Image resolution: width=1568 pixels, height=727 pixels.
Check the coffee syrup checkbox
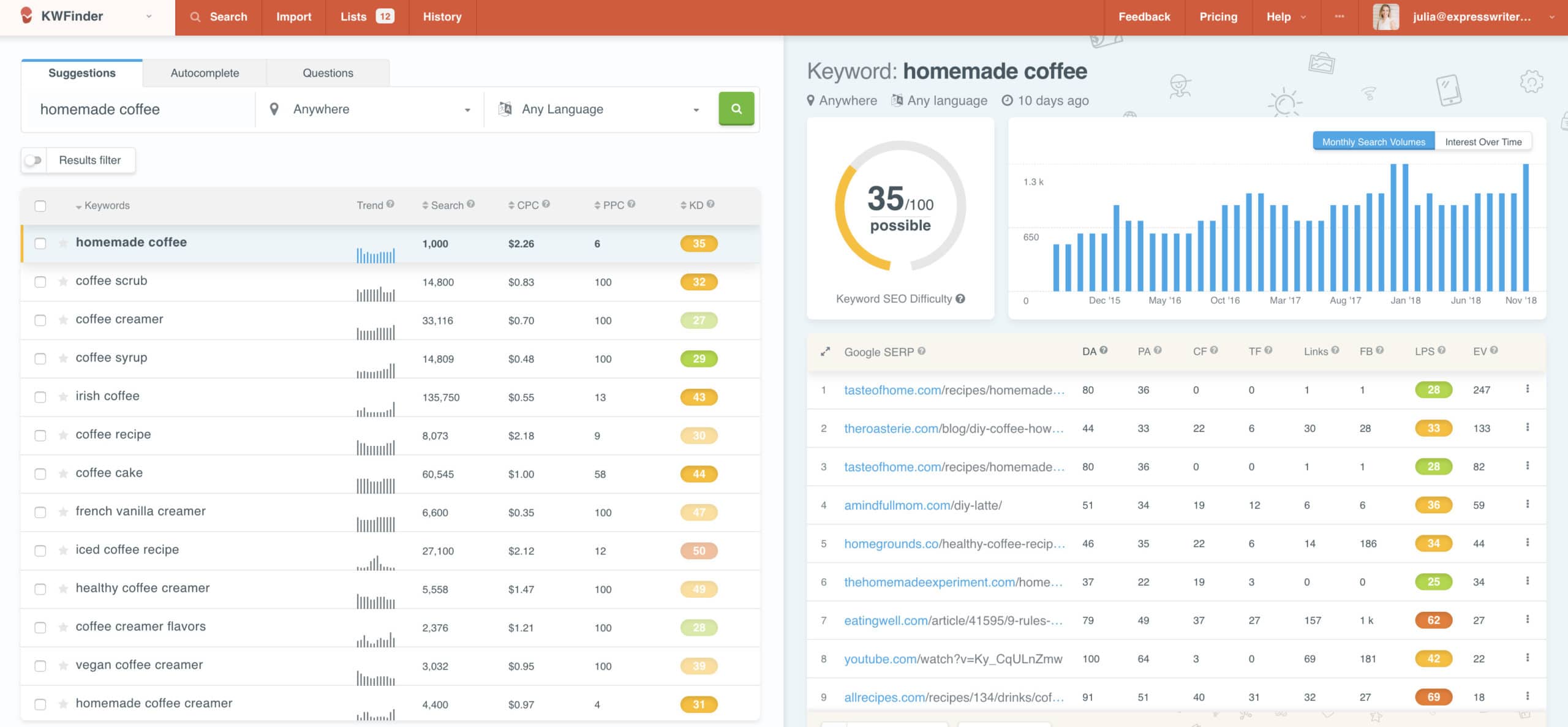click(x=40, y=358)
